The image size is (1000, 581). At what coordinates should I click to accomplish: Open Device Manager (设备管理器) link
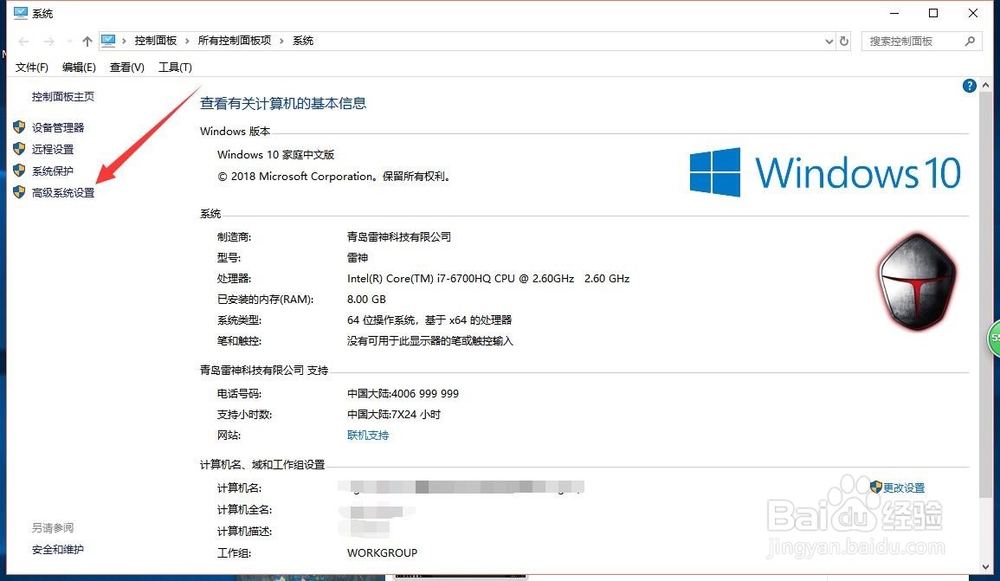[x=58, y=128]
